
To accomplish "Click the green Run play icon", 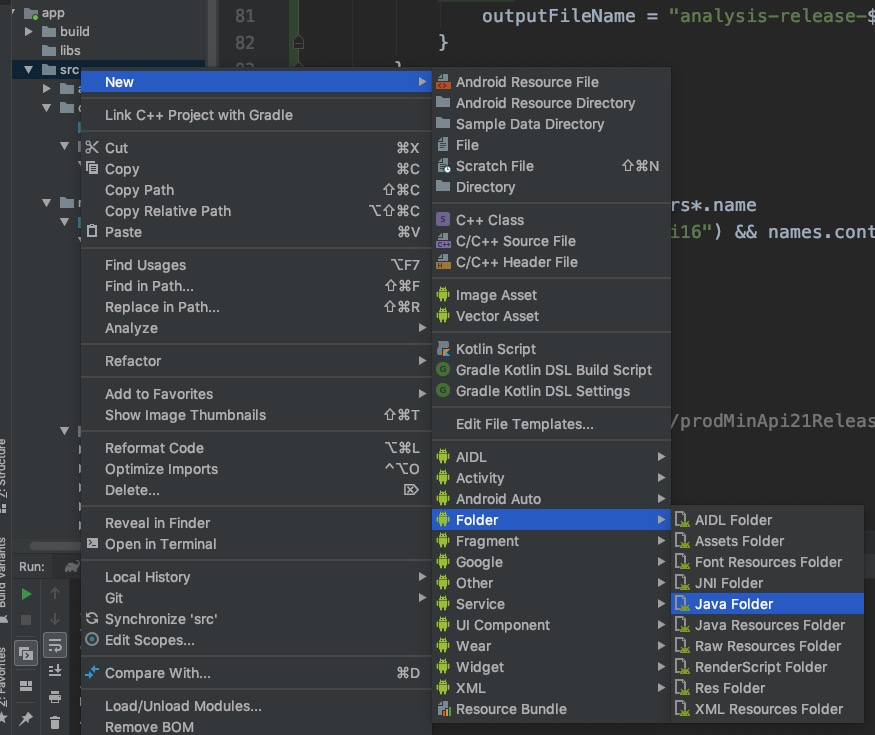I will click(27, 594).
